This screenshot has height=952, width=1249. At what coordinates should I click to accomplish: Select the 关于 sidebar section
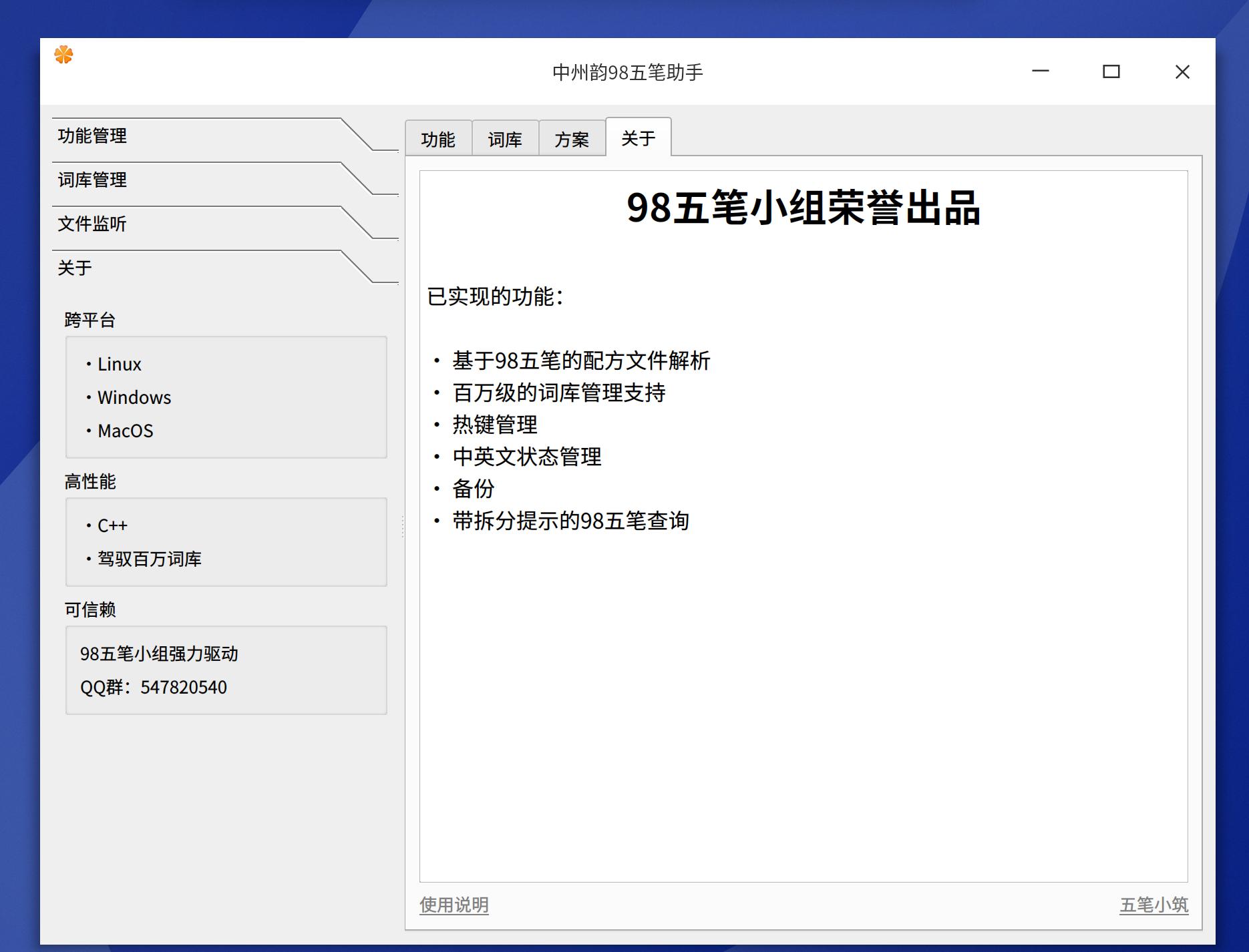75,268
